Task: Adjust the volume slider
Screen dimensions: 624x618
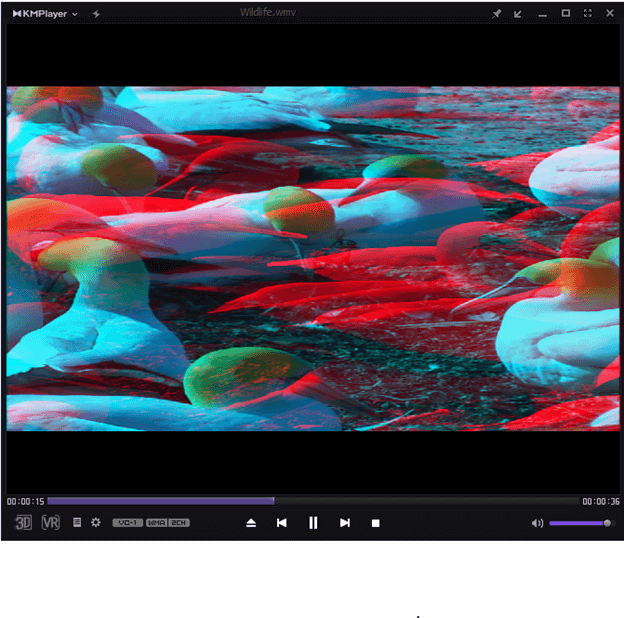Action: coord(580,523)
